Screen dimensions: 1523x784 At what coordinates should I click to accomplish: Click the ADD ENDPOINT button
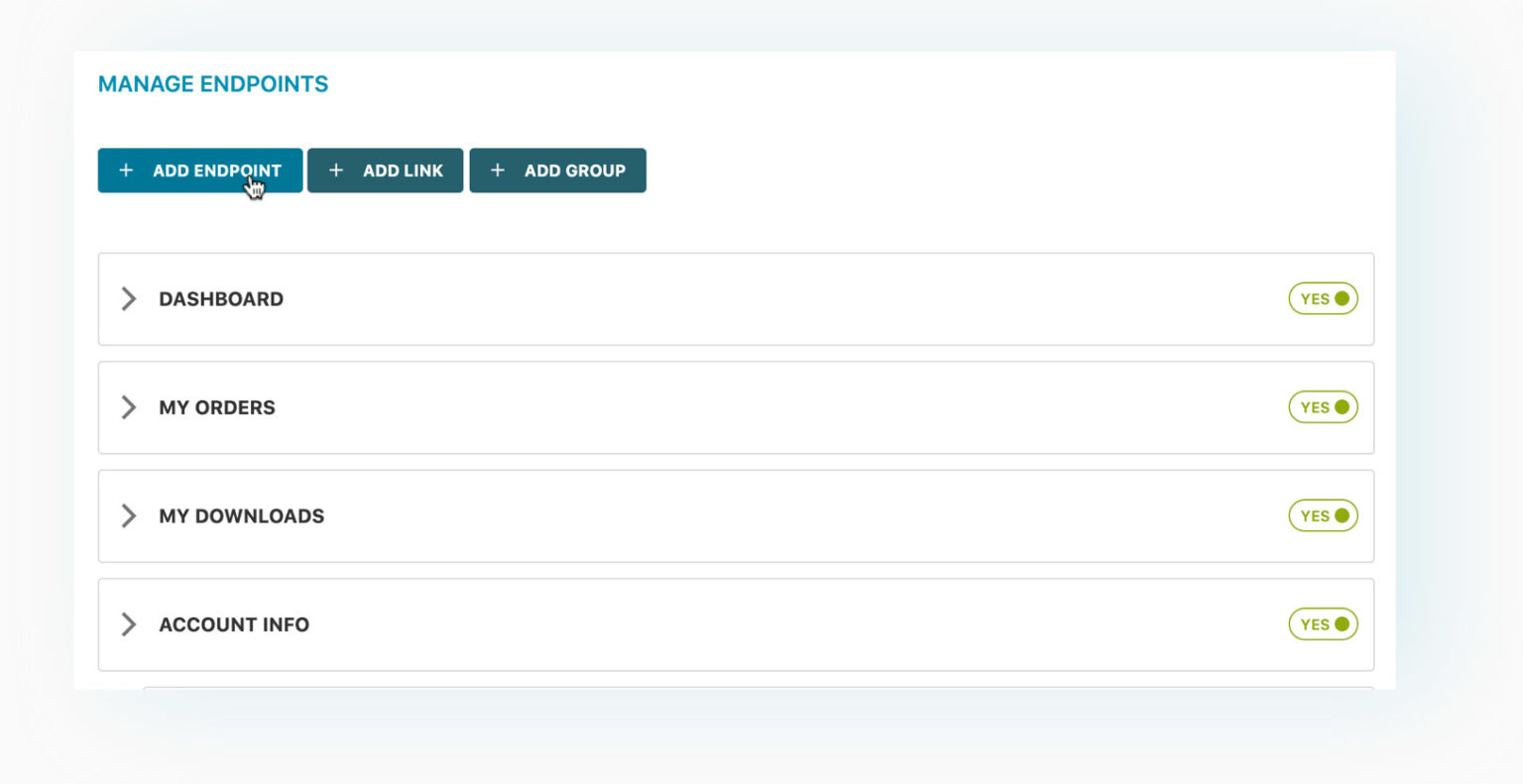point(199,170)
